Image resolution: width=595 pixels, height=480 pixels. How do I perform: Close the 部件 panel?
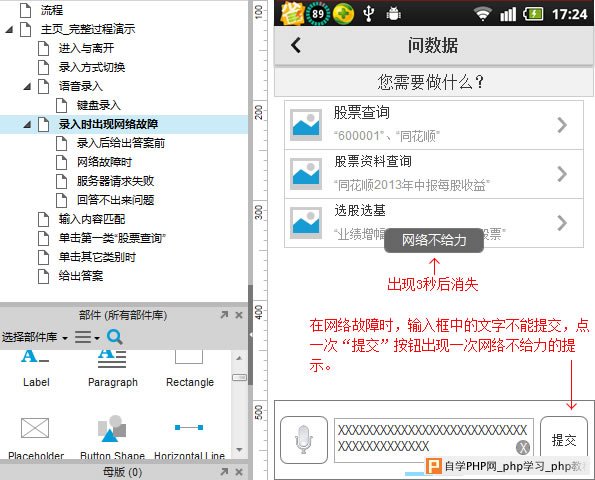point(239,315)
